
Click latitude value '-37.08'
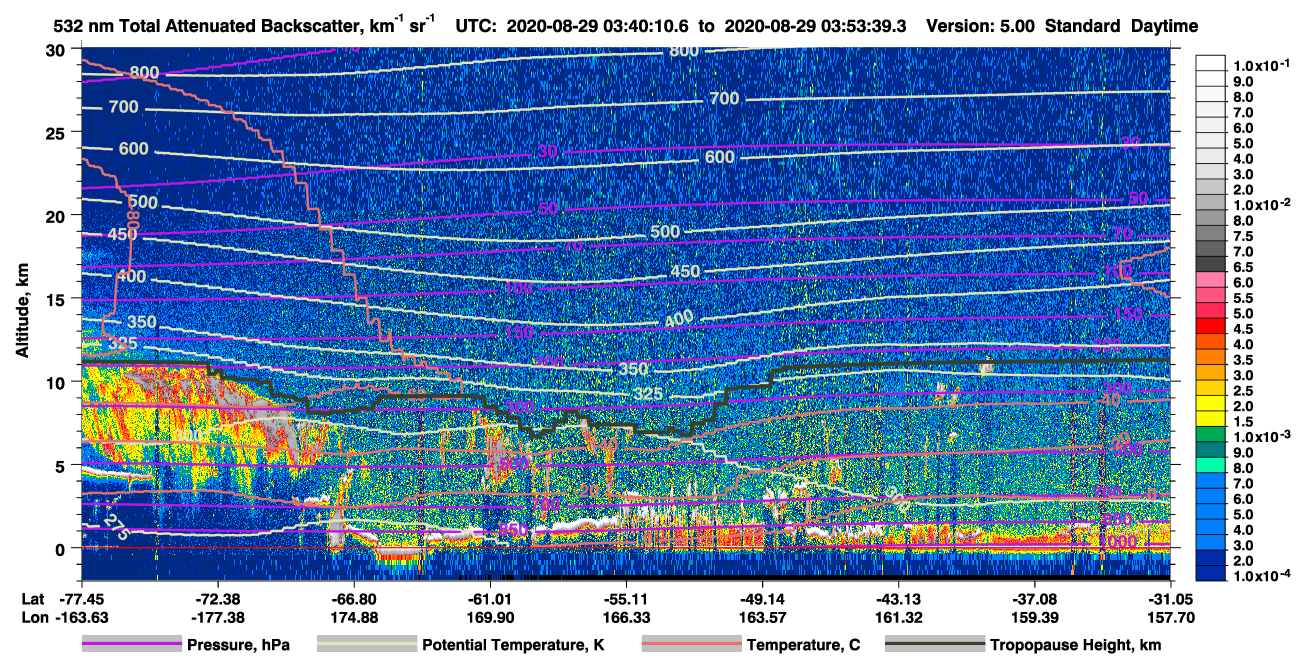1034,598
